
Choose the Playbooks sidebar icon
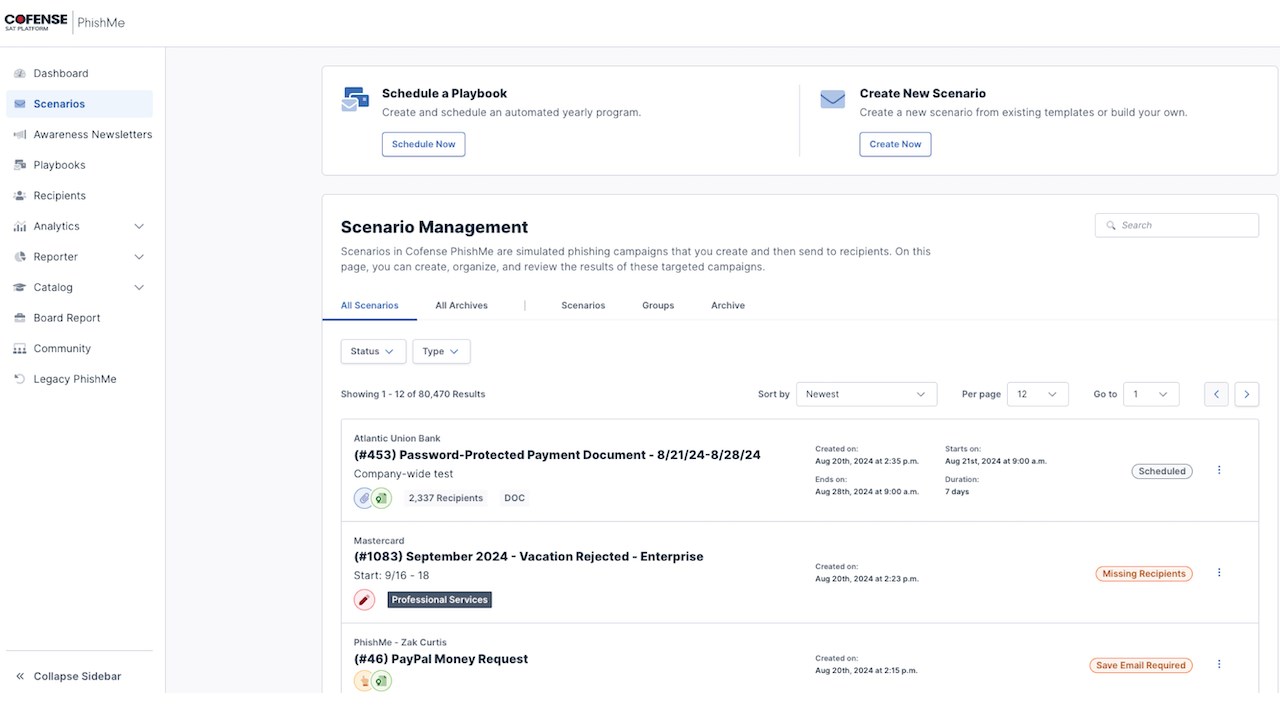pyautogui.click(x=20, y=165)
